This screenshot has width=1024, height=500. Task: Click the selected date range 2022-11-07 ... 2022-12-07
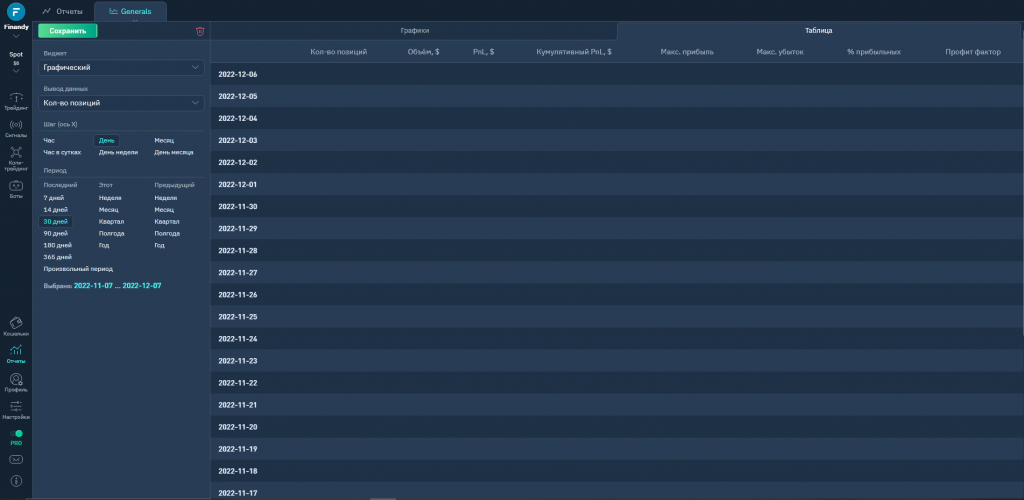[x=118, y=286]
